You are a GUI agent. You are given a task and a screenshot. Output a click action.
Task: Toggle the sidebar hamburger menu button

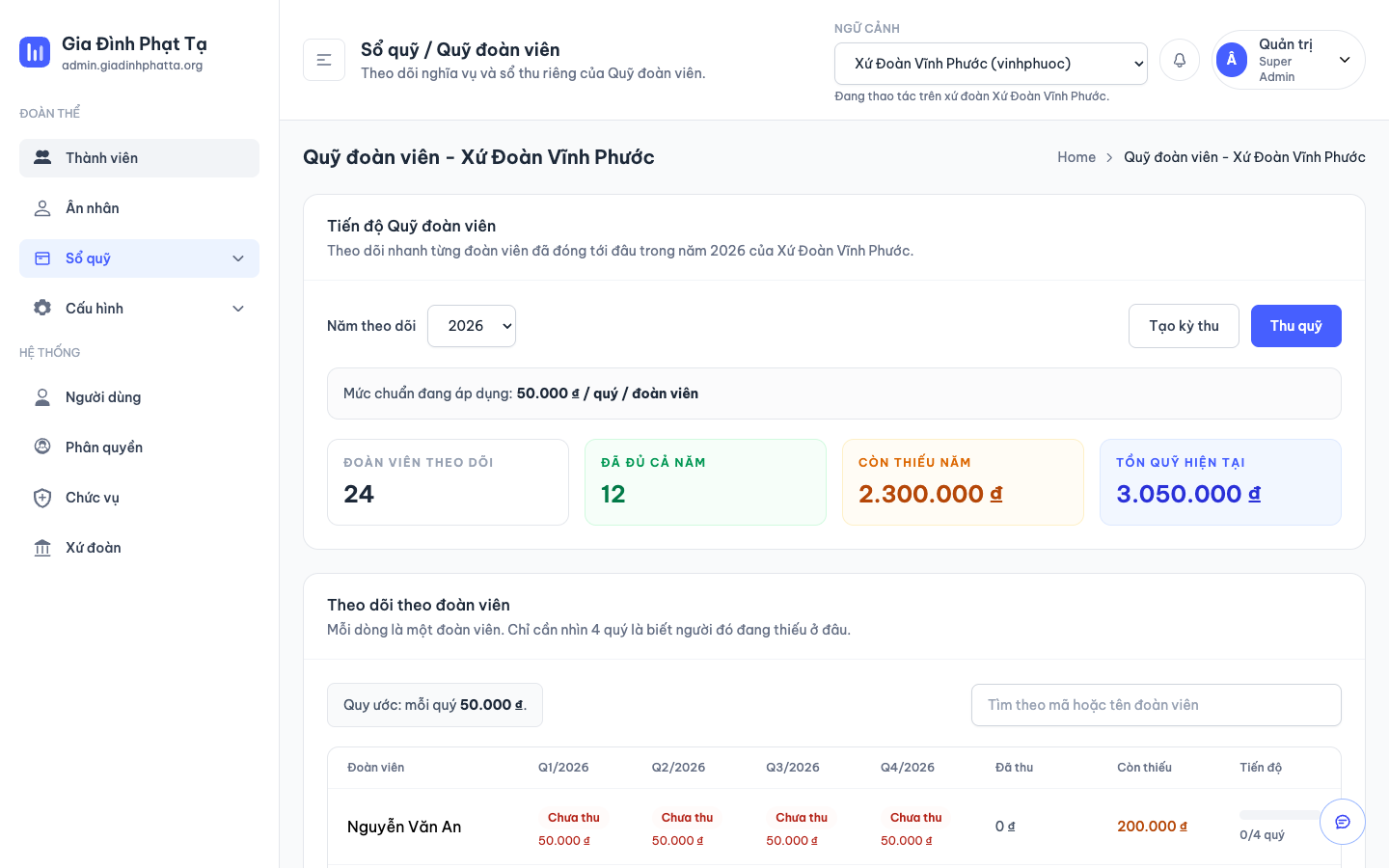[324, 60]
